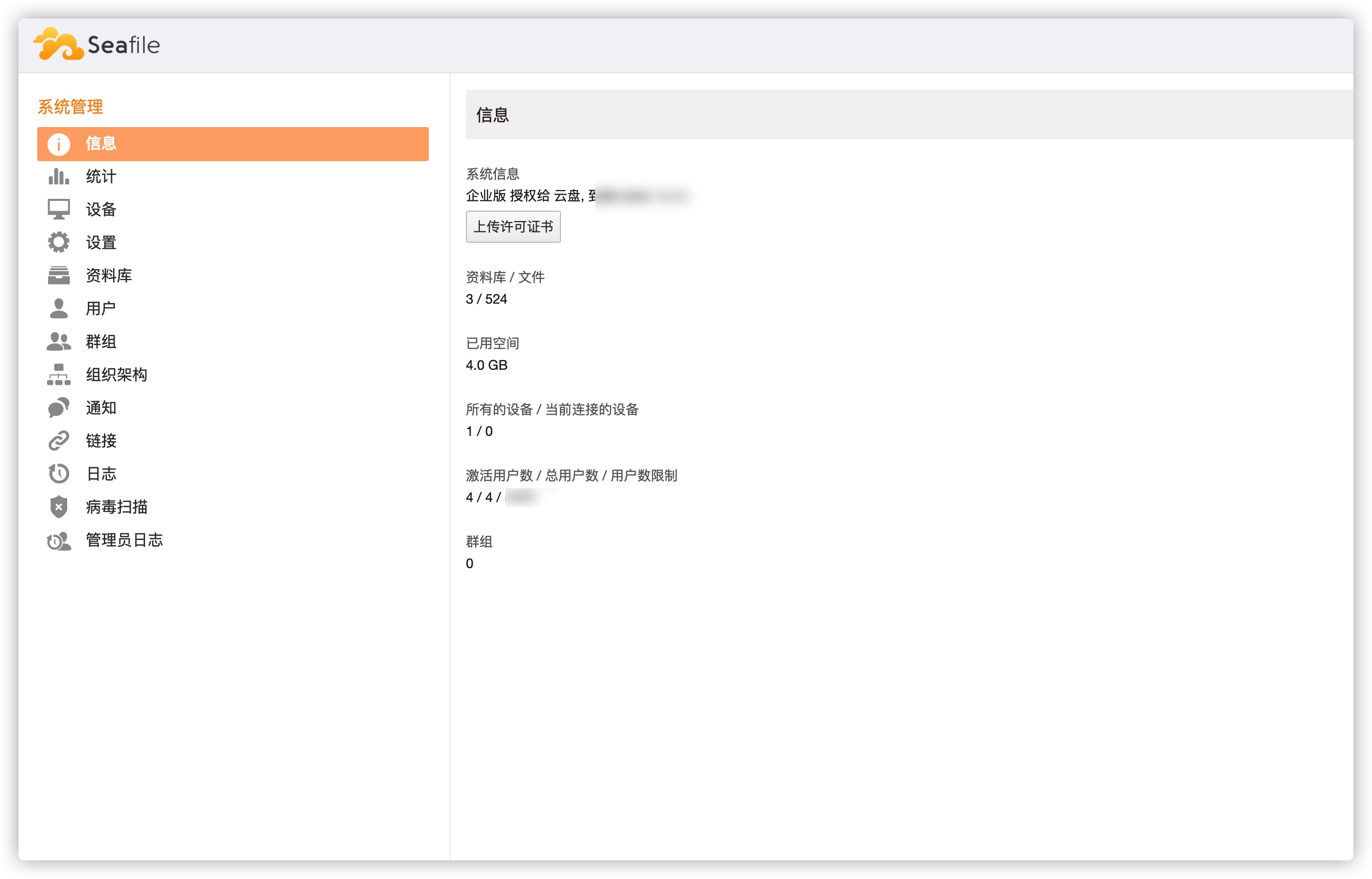Open the 组织架构 hierarchy icon
The width and height of the screenshot is (1372, 879).
coord(59,375)
